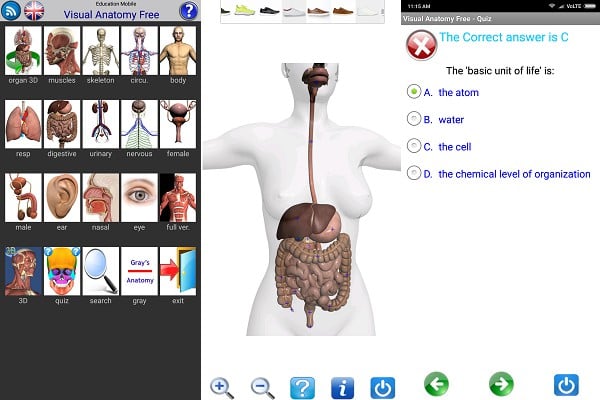The image size is (600, 400).
Task: Open the digestive system section
Action: pyautogui.click(x=62, y=124)
